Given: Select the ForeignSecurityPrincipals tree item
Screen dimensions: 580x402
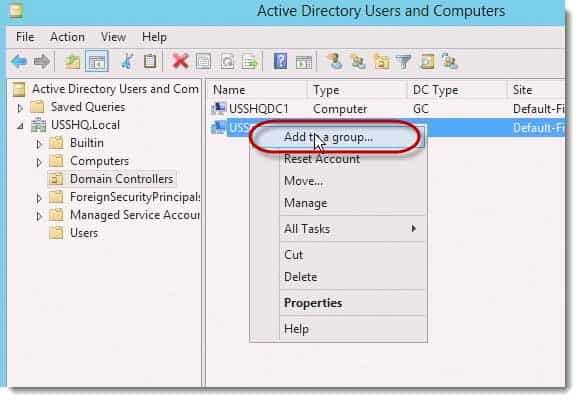Looking at the screenshot, I should 135,197.
